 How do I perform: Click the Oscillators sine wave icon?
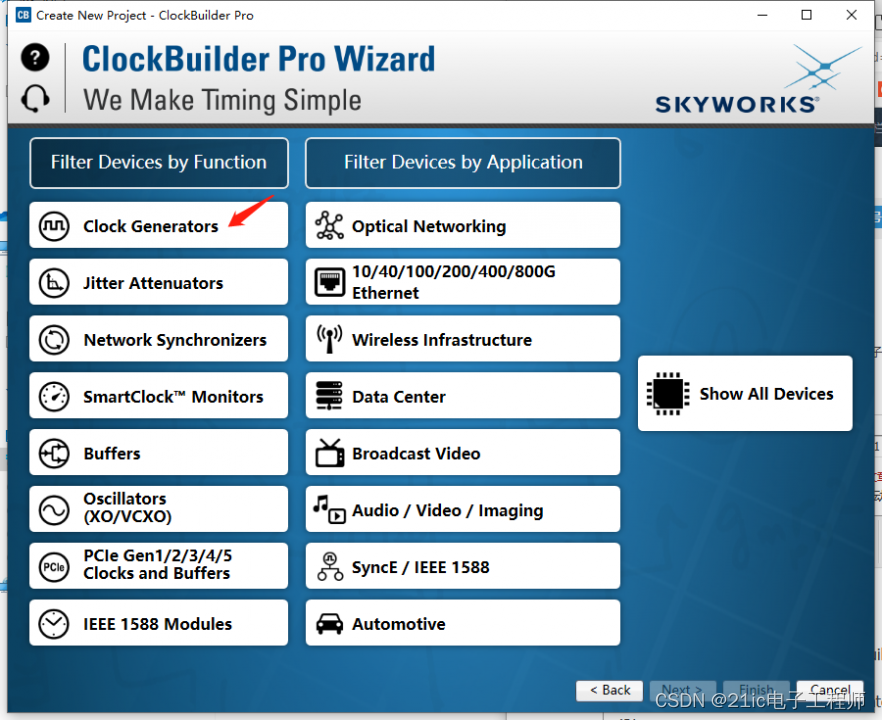(54, 510)
